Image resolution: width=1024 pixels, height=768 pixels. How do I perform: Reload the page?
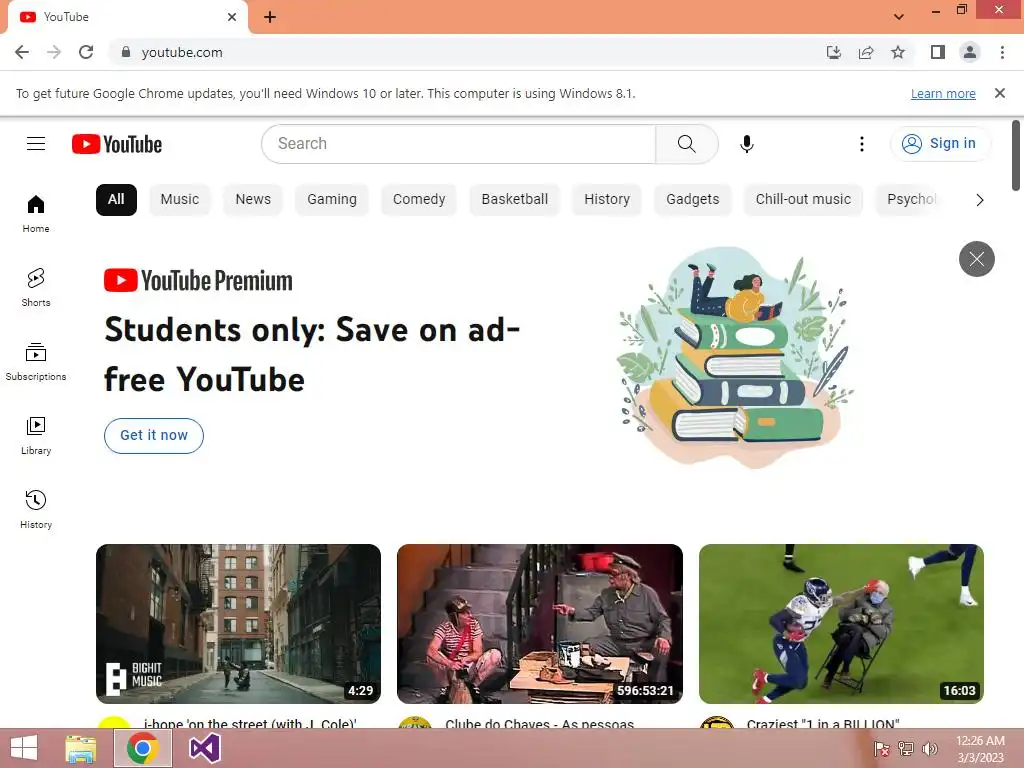click(86, 52)
